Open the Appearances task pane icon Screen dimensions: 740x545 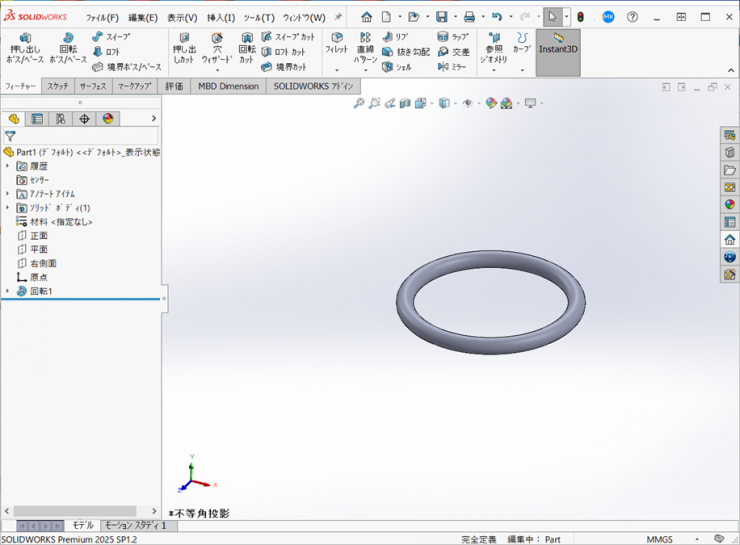pyautogui.click(x=730, y=204)
